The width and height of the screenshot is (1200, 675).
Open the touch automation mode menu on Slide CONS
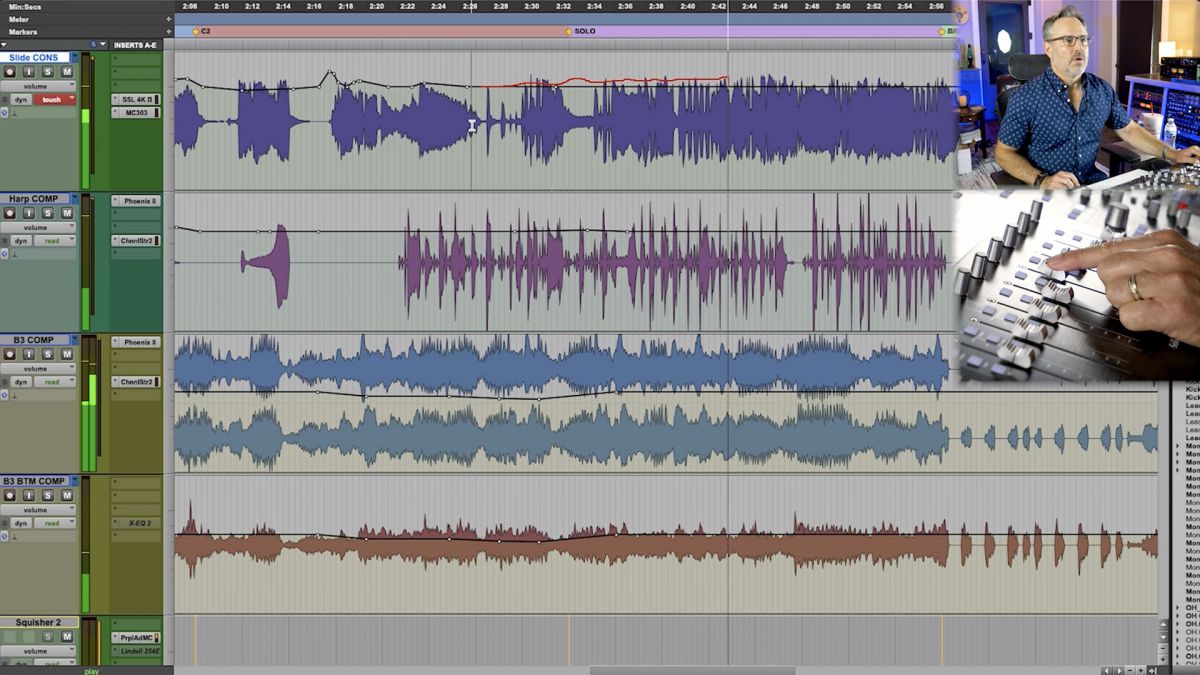click(x=52, y=98)
